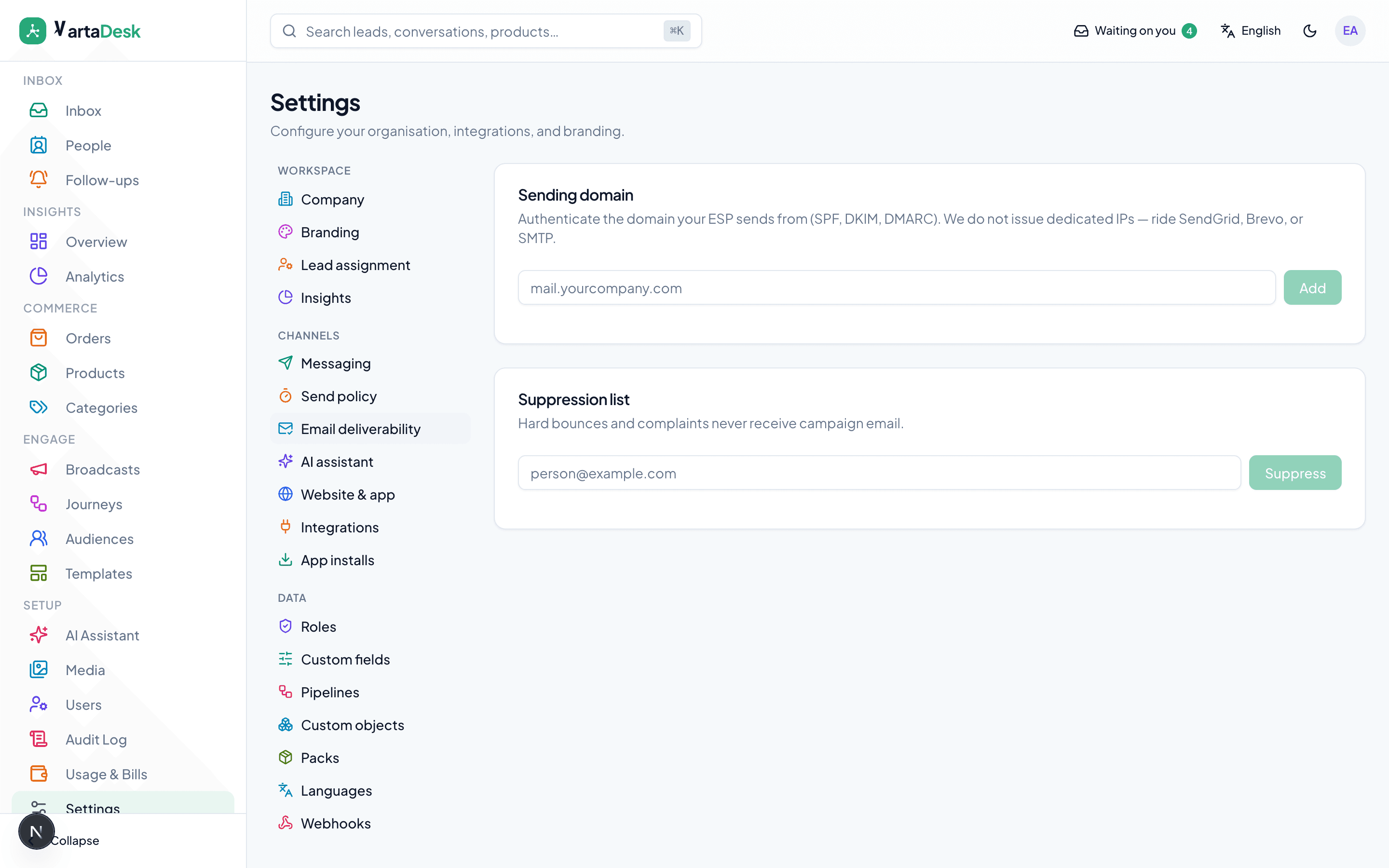Click the People contact icon
1389x868 pixels.
pyautogui.click(x=39, y=145)
